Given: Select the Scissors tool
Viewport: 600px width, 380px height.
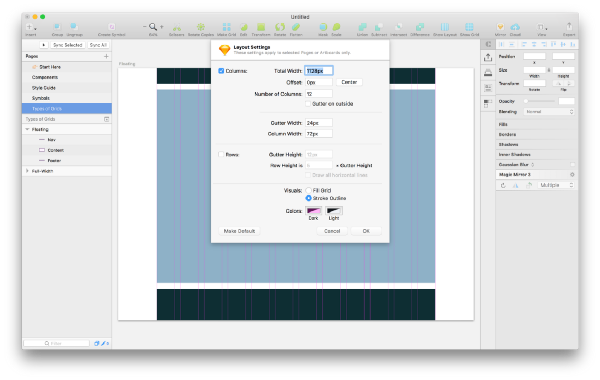Looking at the screenshot, I should [x=176, y=27].
